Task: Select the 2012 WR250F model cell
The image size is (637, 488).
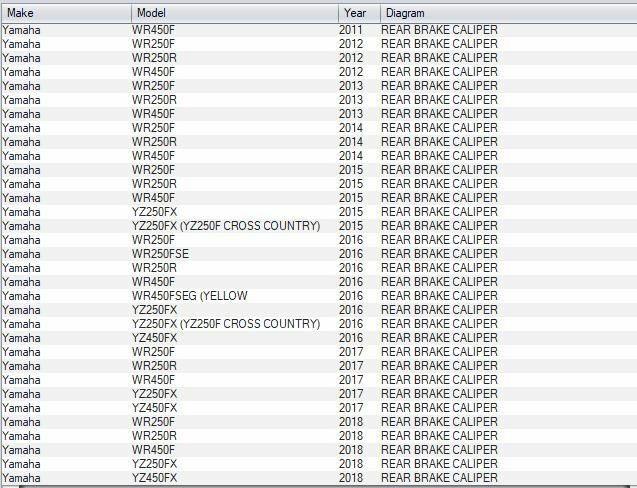Action: tap(153, 44)
